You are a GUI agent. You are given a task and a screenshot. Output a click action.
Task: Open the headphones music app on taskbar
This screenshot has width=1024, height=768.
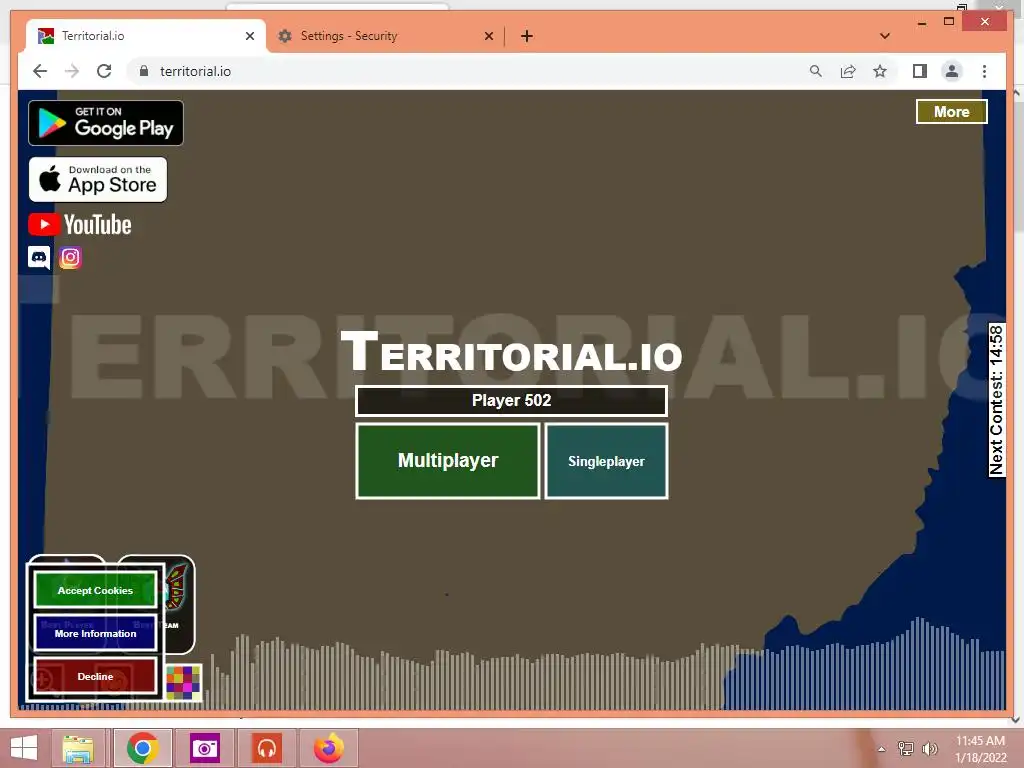point(266,748)
